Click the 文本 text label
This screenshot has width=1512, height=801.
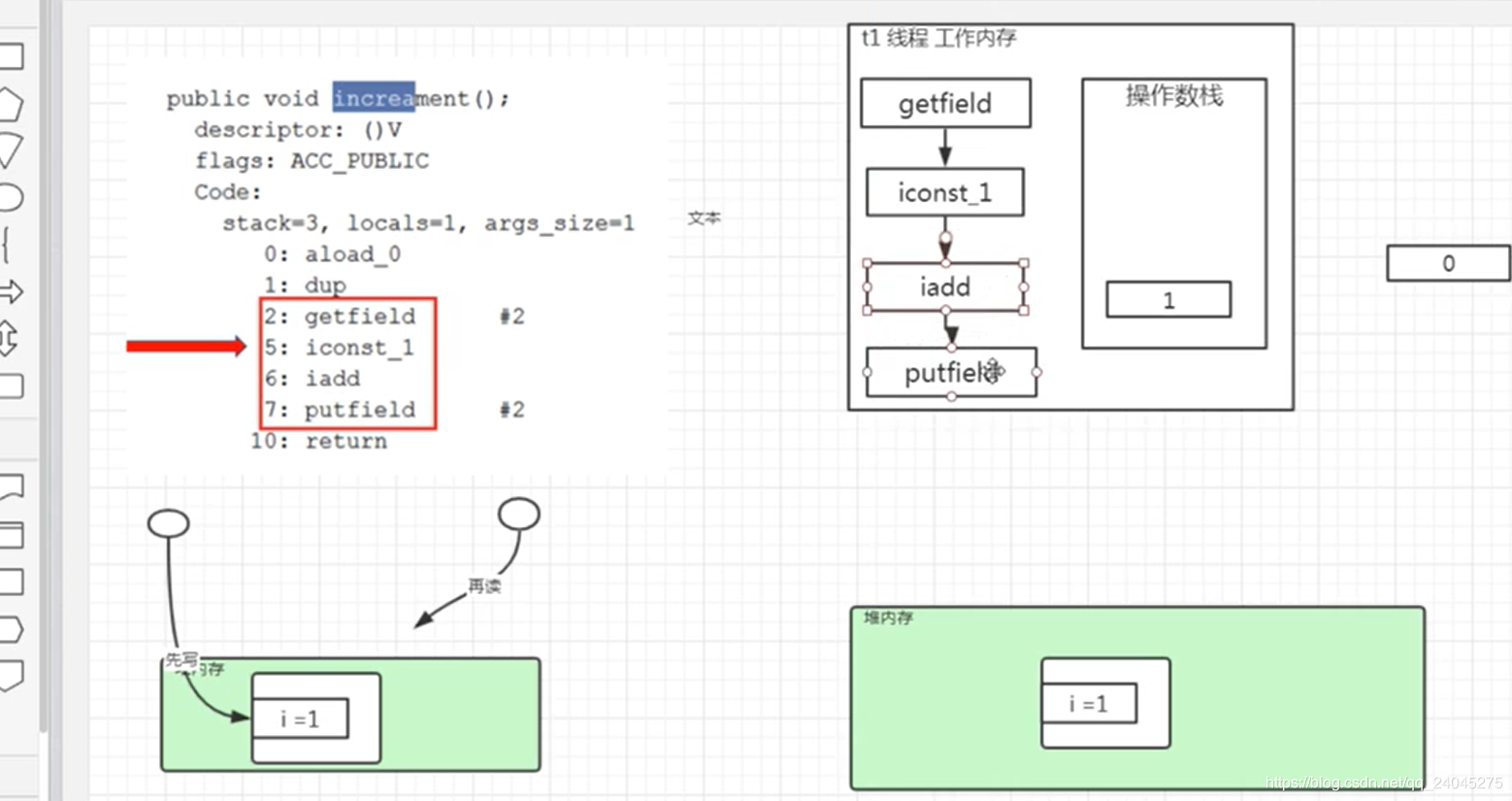click(x=705, y=217)
